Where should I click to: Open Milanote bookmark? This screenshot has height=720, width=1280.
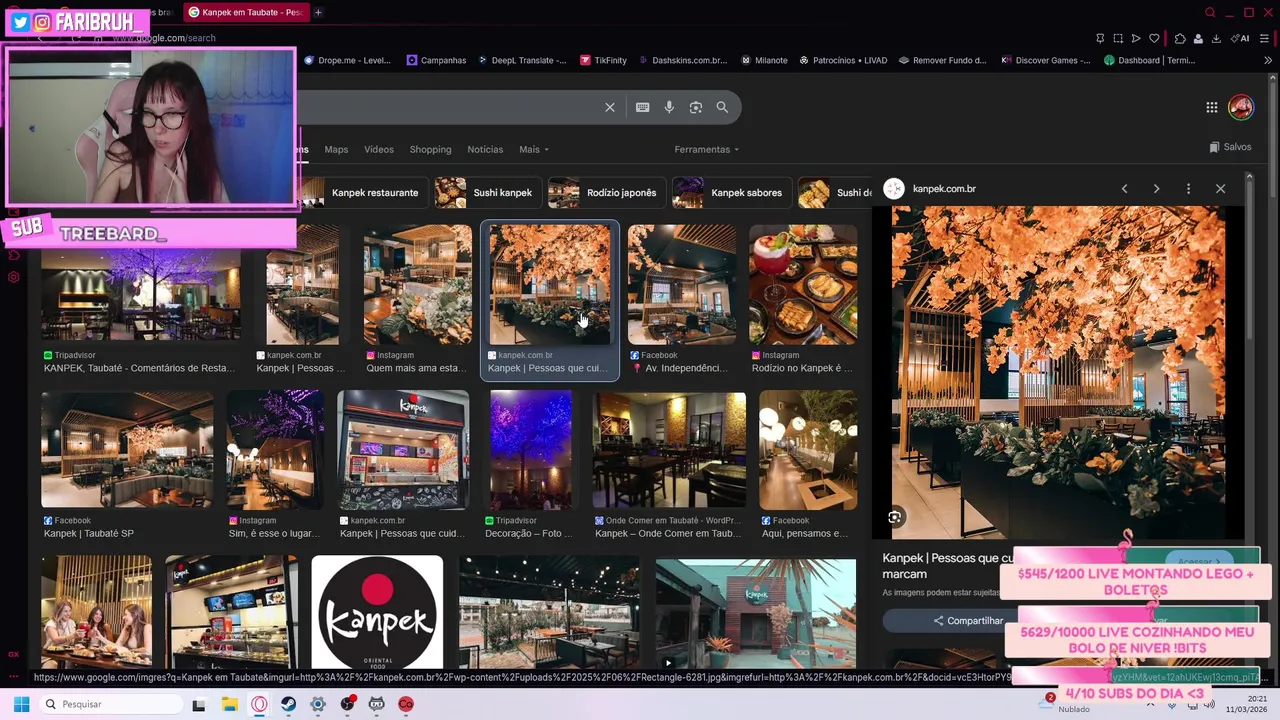[764, 60]
